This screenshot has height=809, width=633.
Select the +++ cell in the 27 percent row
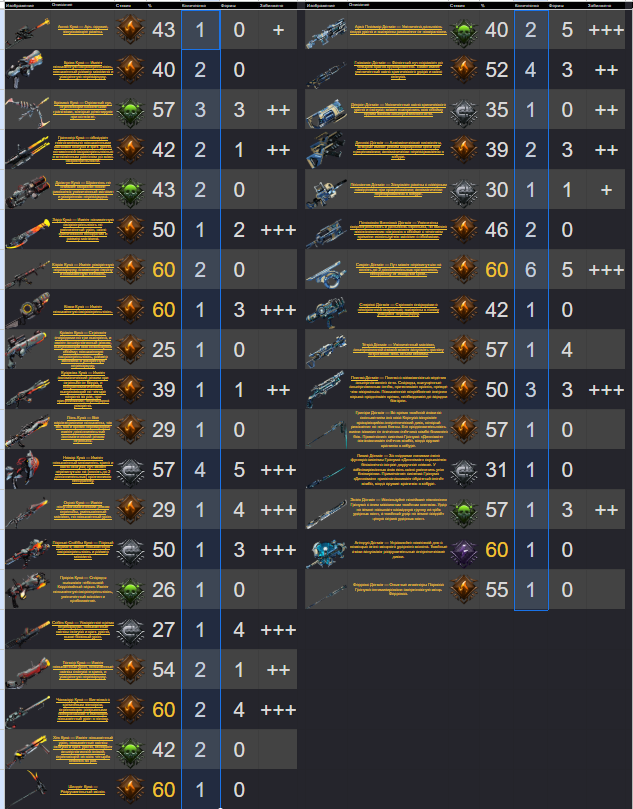click(x=278, y=630)
